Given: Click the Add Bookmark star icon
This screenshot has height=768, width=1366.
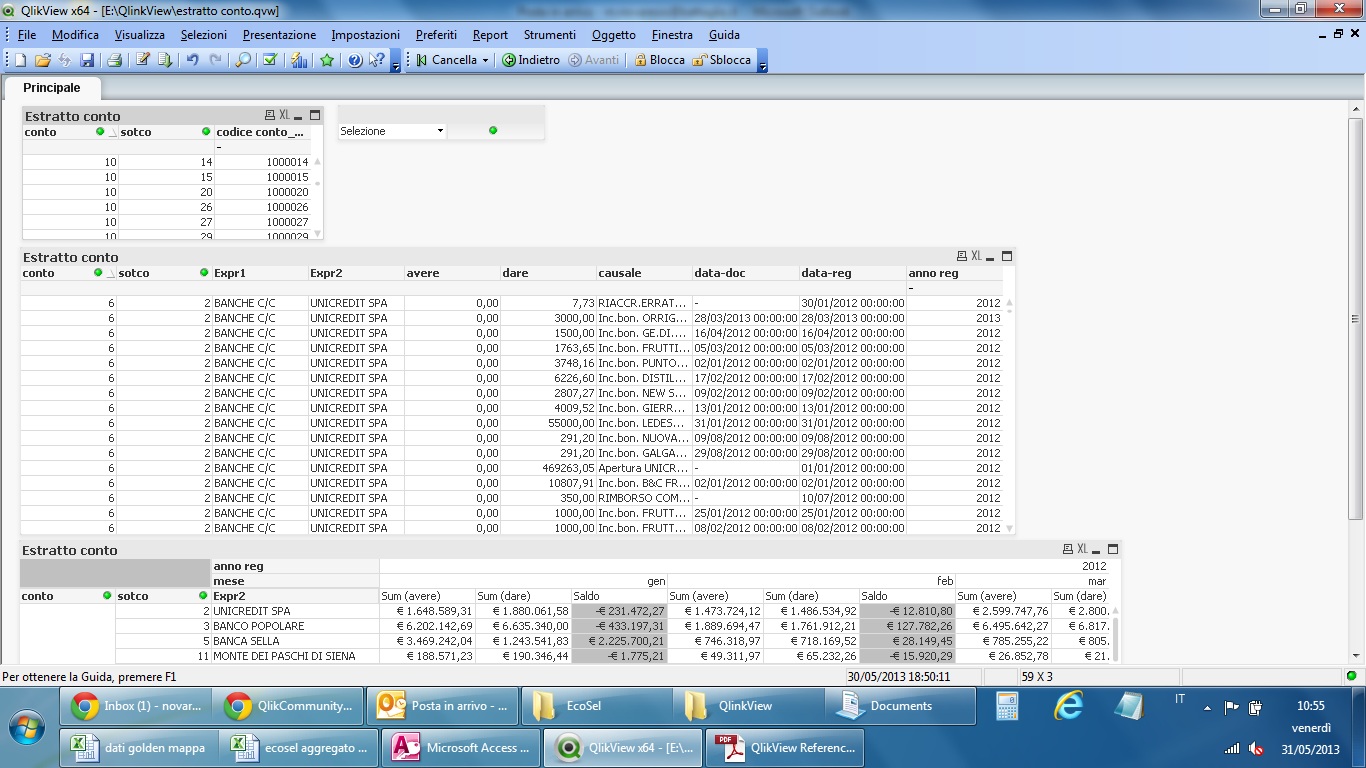Looking at the screenshot, I should point(327,60).
